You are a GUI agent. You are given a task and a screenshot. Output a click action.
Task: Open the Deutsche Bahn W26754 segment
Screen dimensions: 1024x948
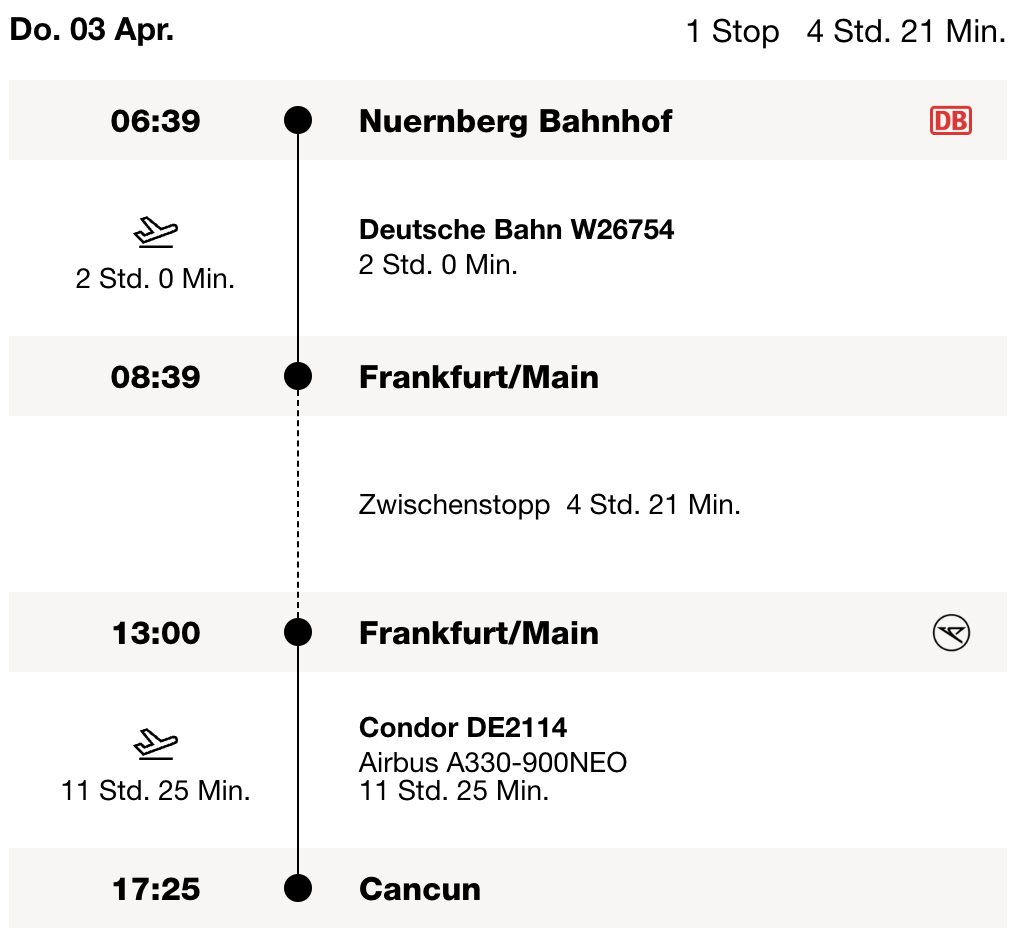point(516,230)
